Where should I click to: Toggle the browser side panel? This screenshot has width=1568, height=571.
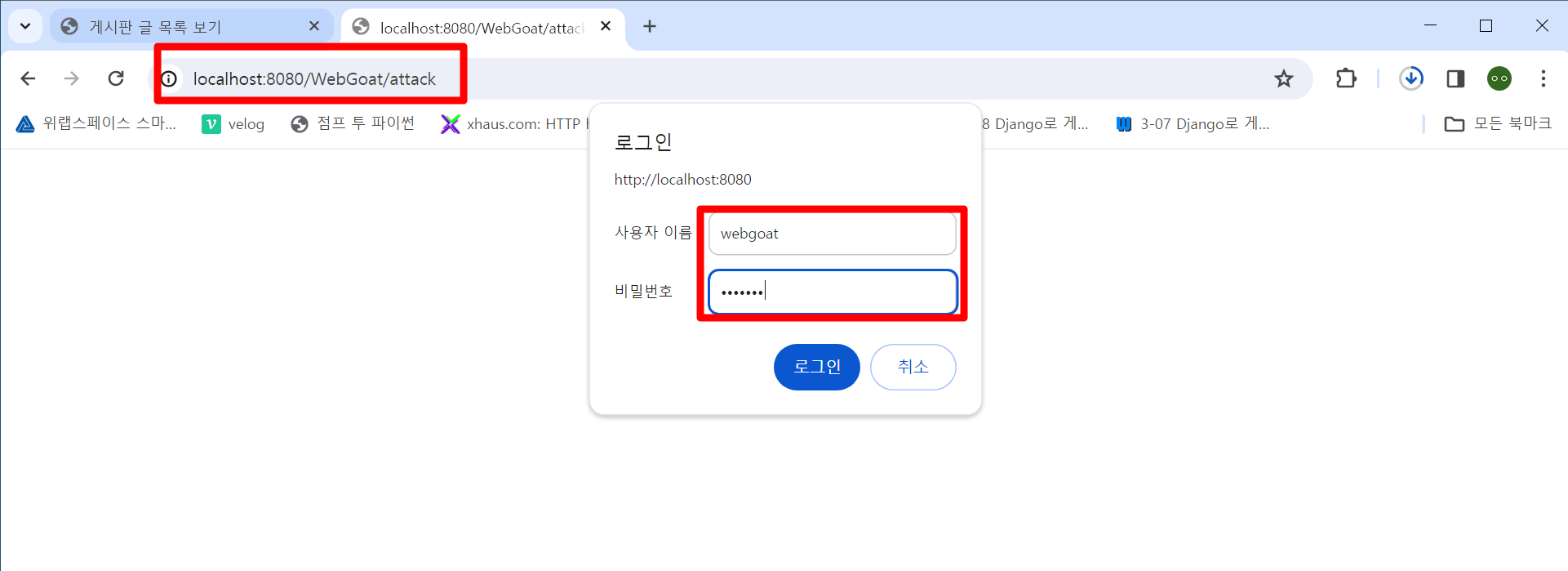click(1455, 78)
